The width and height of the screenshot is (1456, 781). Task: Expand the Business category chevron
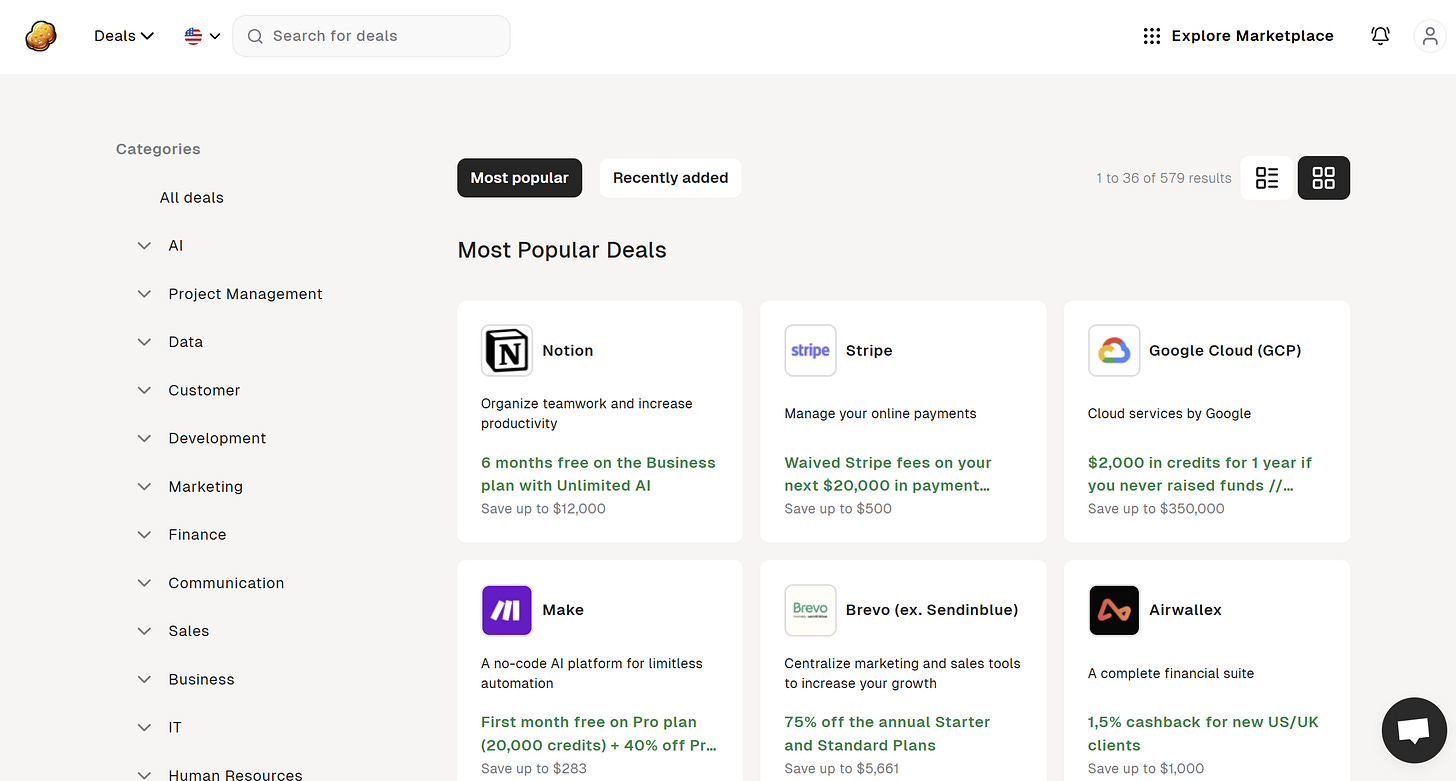(144, 679)
